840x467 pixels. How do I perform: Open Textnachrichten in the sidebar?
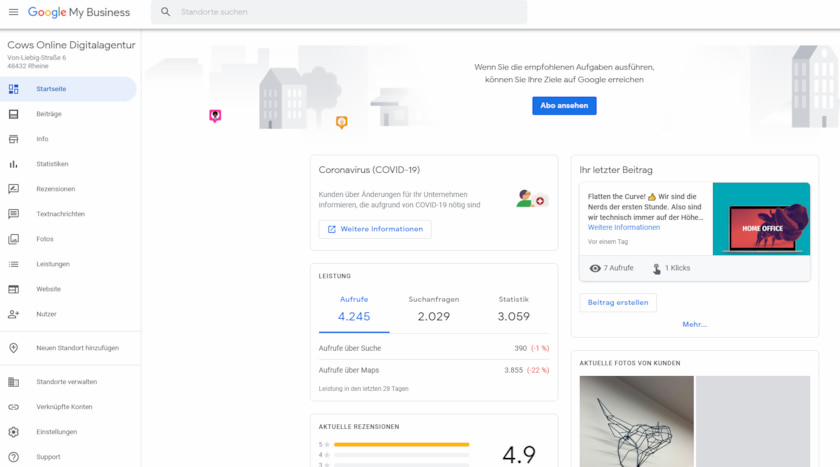tap(68, 214)
